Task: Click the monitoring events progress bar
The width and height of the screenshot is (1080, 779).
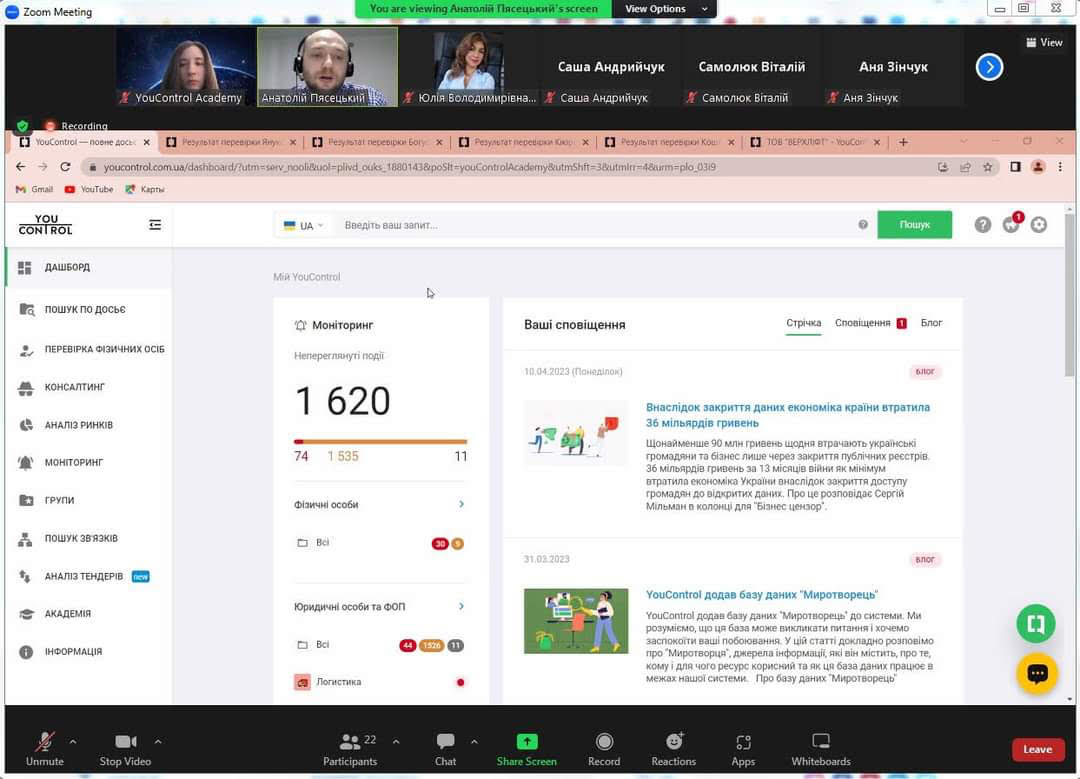Action: 380,442
